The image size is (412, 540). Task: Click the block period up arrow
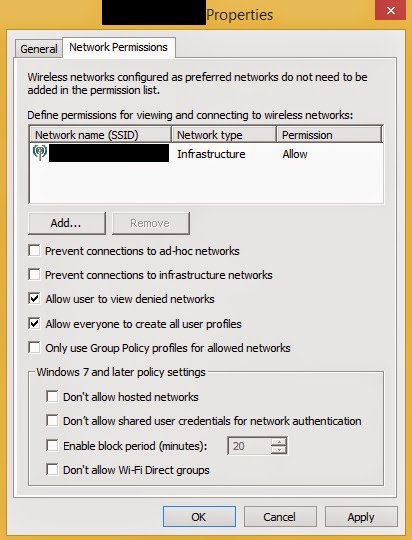click(x=279, y=442)
